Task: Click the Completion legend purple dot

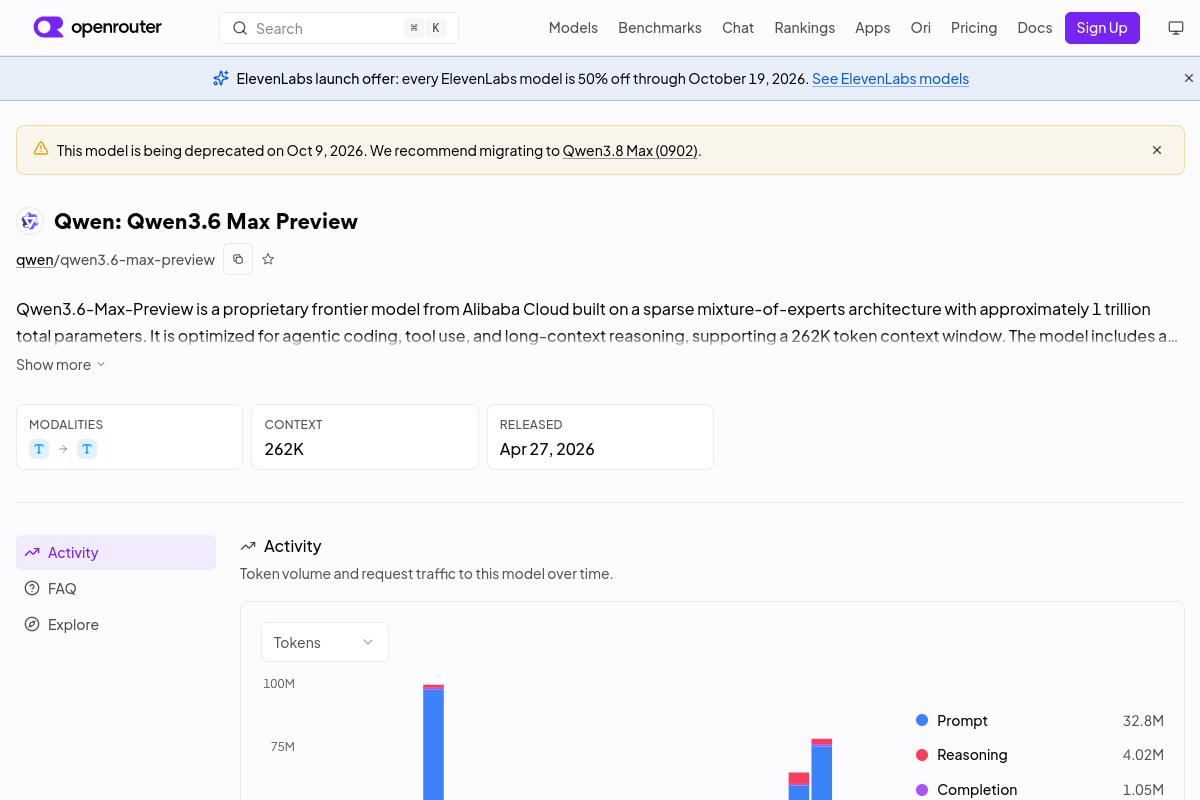Action: point(922,789)
